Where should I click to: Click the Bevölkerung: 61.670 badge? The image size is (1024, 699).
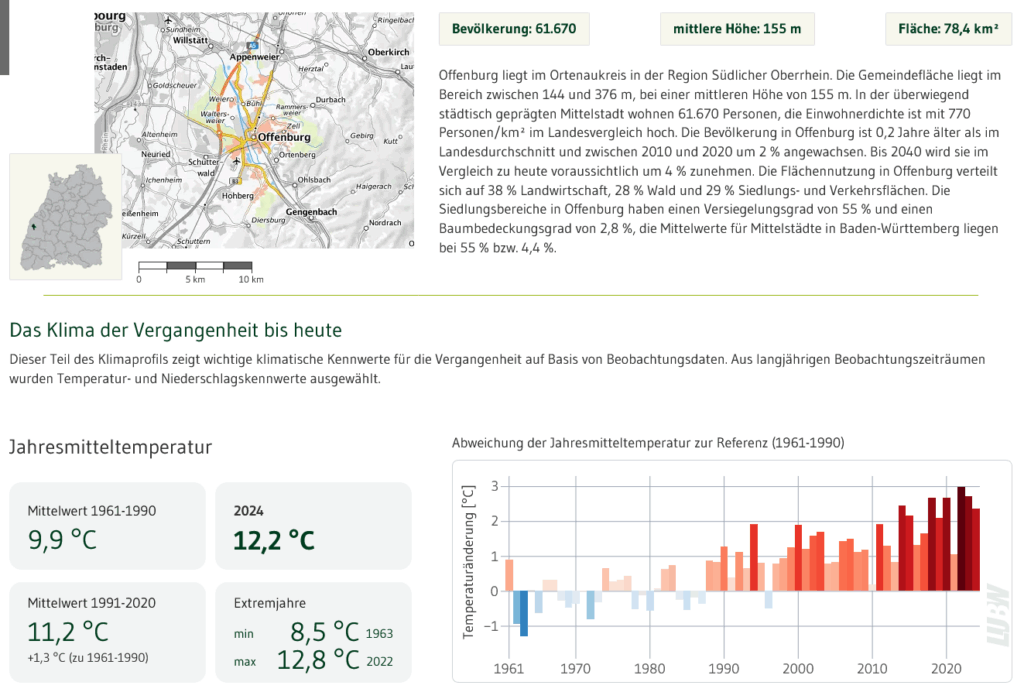(514, 29)
